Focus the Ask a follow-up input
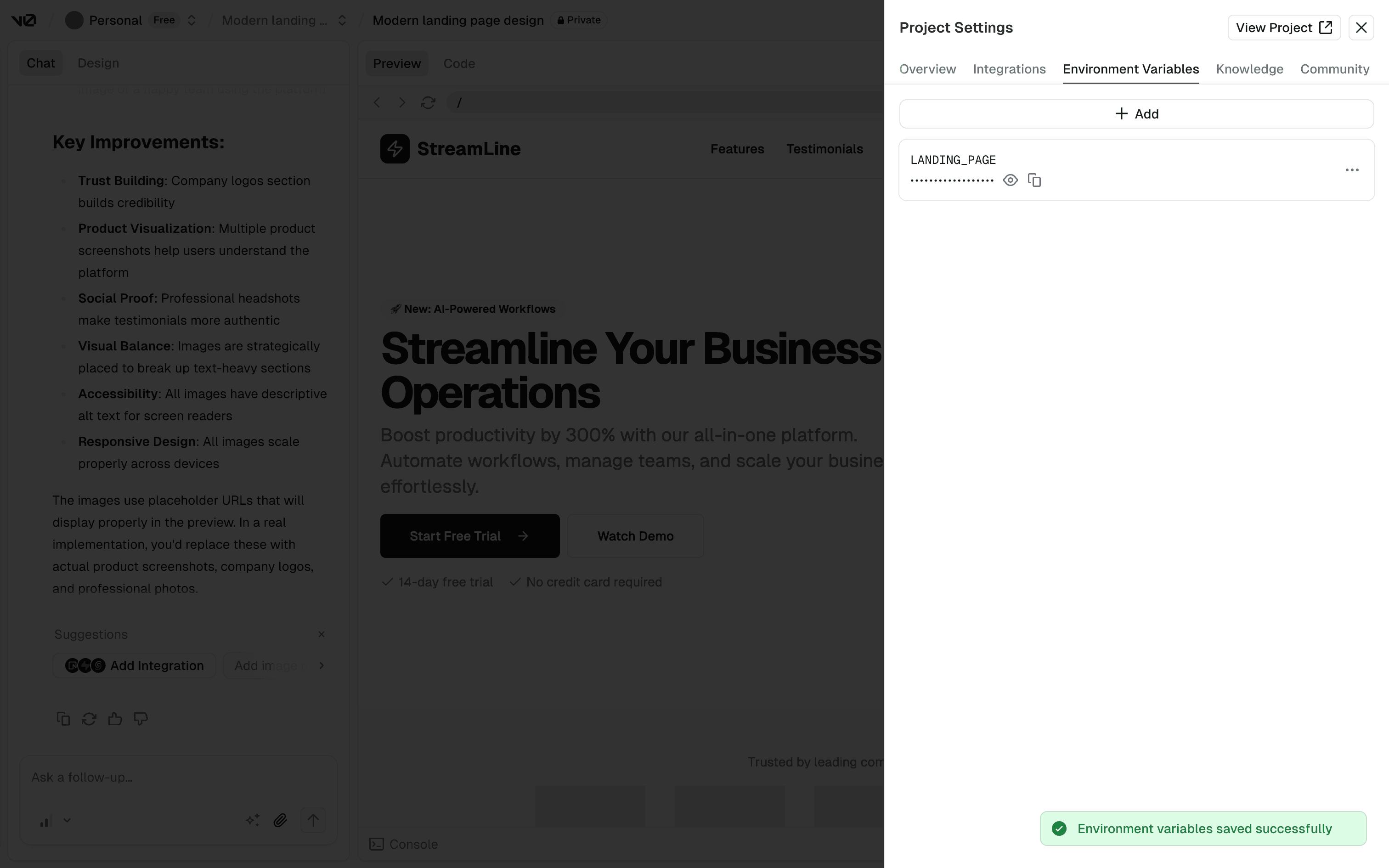This screenshot has width=1389, height=868. coord(178,777)
